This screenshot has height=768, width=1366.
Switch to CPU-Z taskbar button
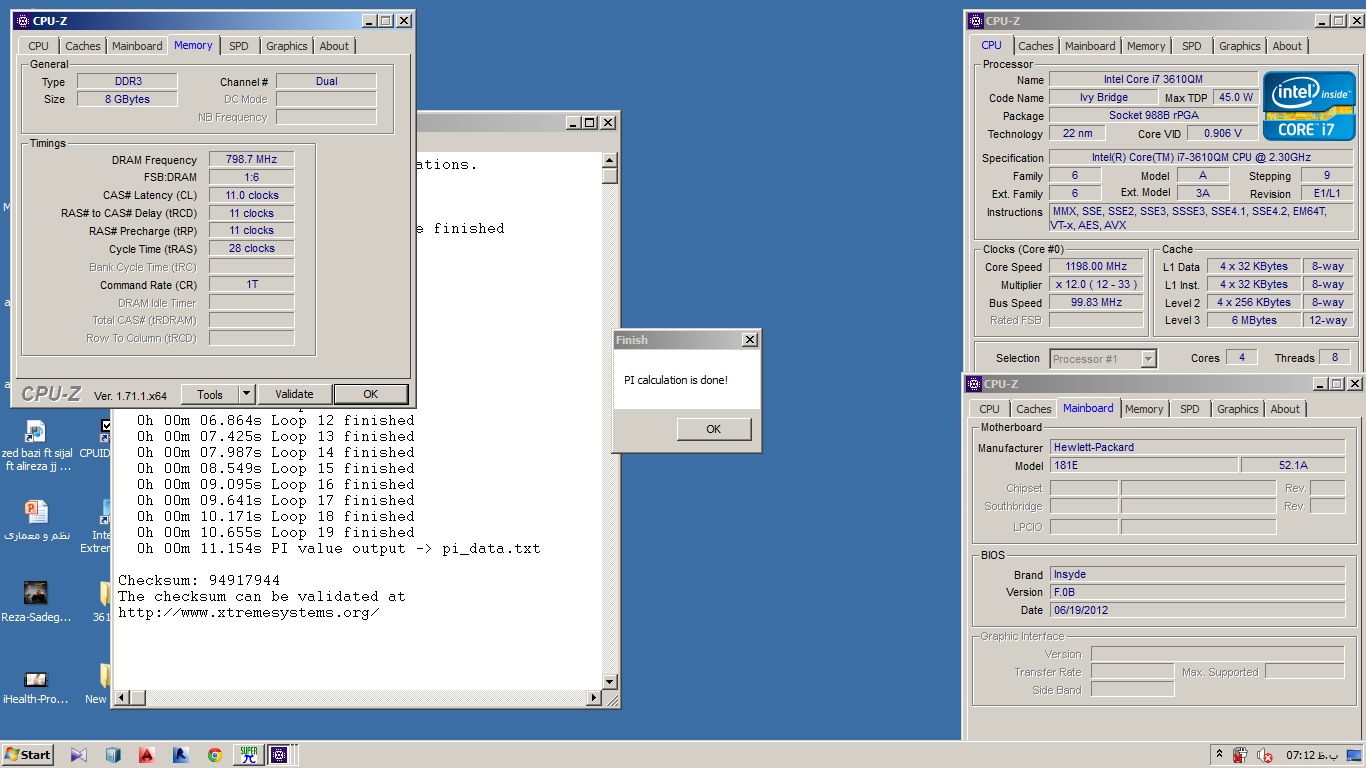(x=279, y=755)
